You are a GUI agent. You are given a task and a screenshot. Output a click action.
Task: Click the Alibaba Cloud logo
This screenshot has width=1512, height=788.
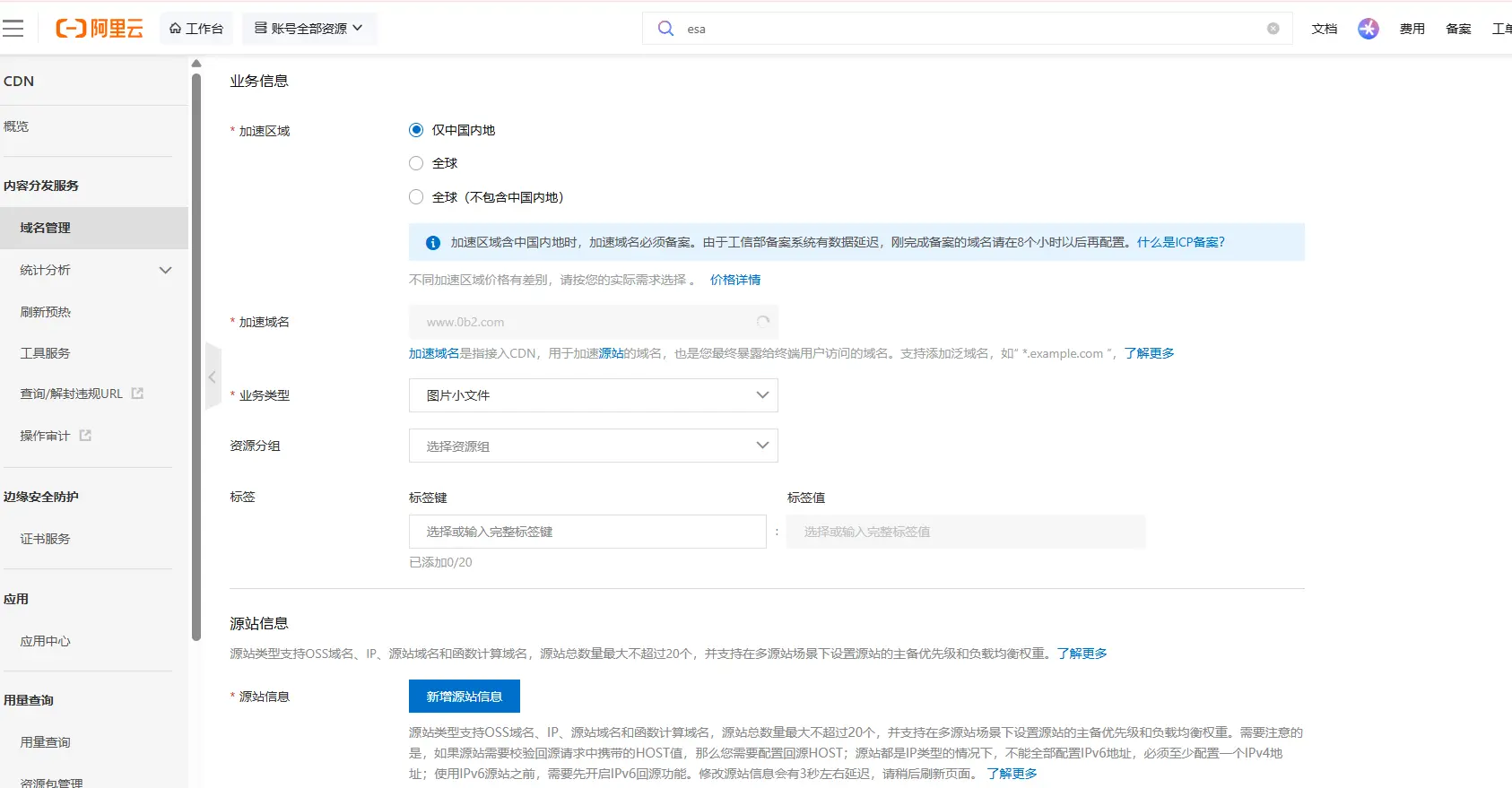point(100,29)
